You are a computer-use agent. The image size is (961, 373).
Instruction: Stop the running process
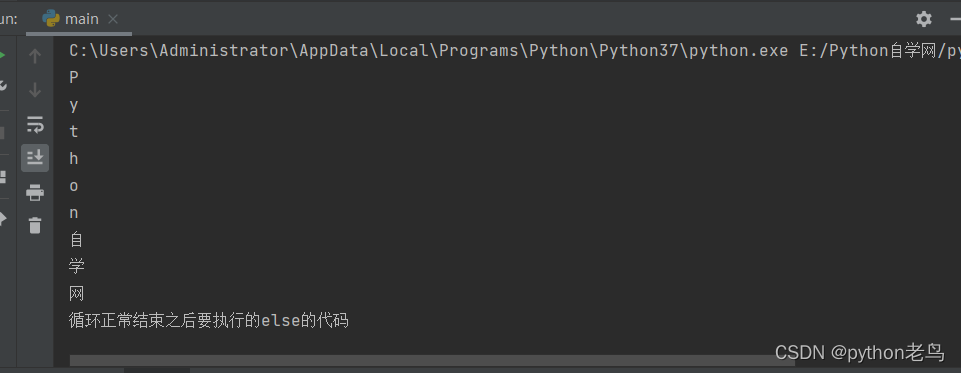pos(2,133)
